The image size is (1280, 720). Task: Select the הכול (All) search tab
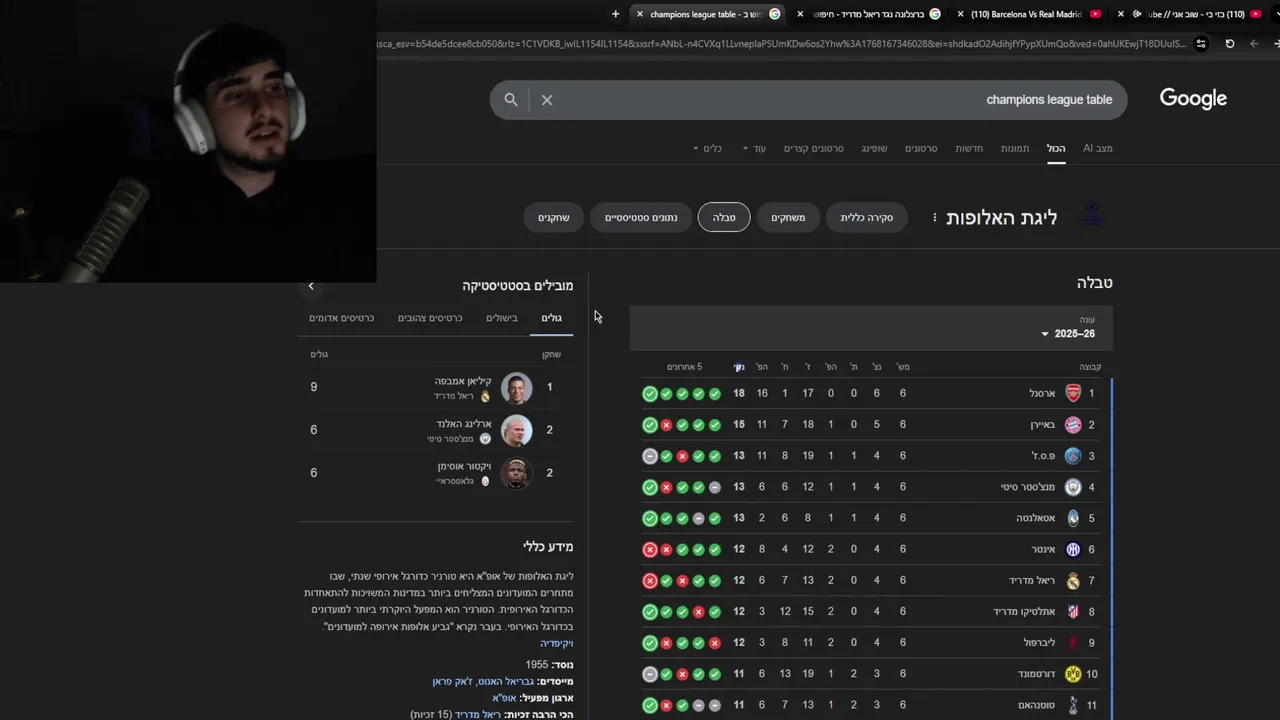pyautogui.click(x=1056, y=148)
